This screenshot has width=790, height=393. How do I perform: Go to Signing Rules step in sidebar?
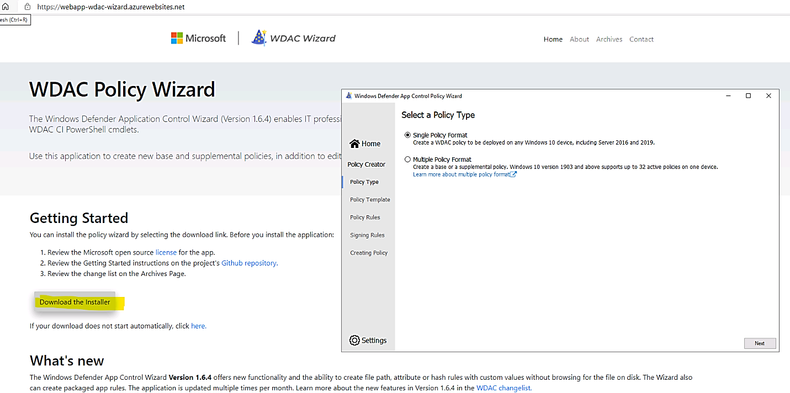coord(367,235)
